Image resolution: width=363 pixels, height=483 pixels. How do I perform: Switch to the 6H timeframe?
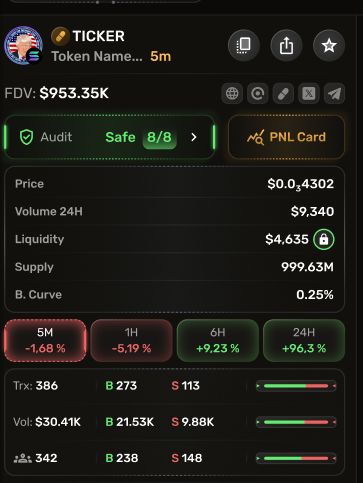[x=218, y=340]
